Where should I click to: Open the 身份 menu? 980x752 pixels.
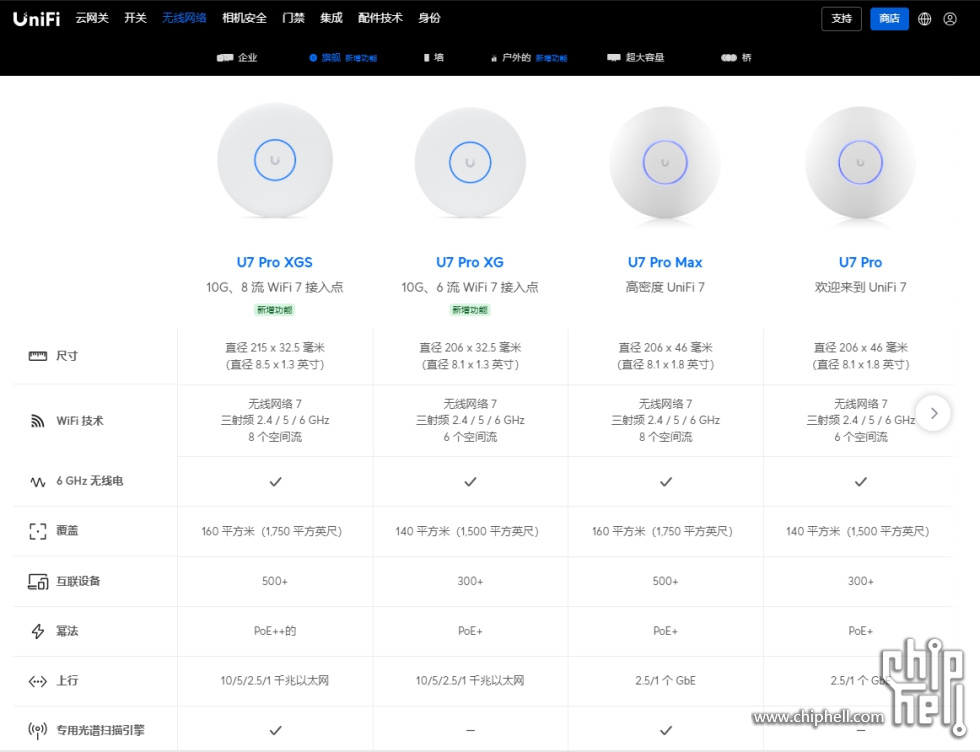click(429, 18)
